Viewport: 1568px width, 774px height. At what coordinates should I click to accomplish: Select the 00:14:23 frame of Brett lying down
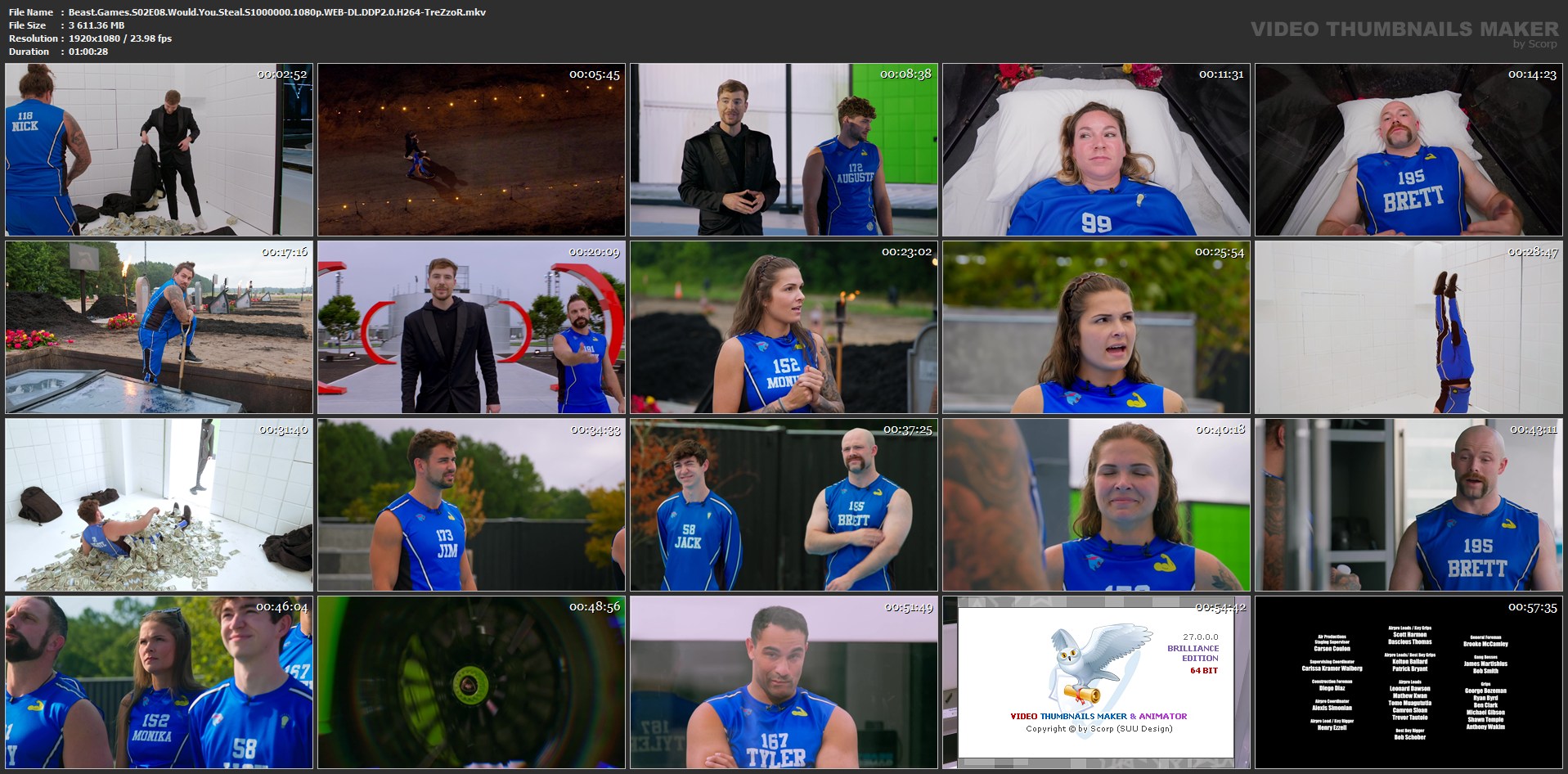tap(1409, 150)
